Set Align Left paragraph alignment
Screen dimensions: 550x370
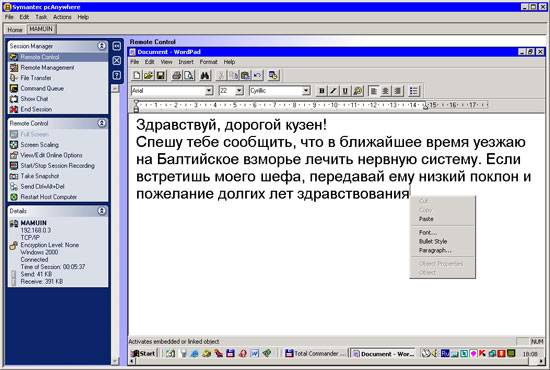point(374,91)
